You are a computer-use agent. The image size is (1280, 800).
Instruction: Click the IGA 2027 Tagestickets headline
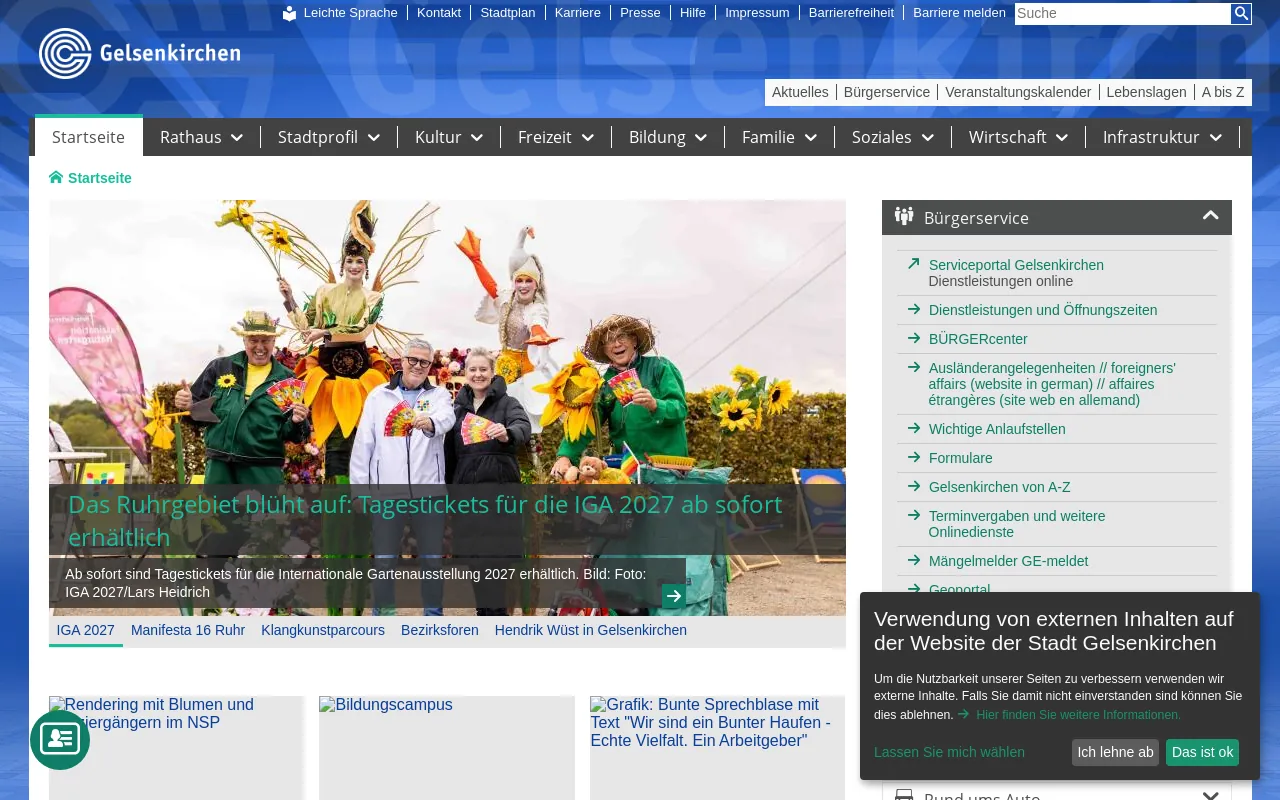[x=425, y=521]
